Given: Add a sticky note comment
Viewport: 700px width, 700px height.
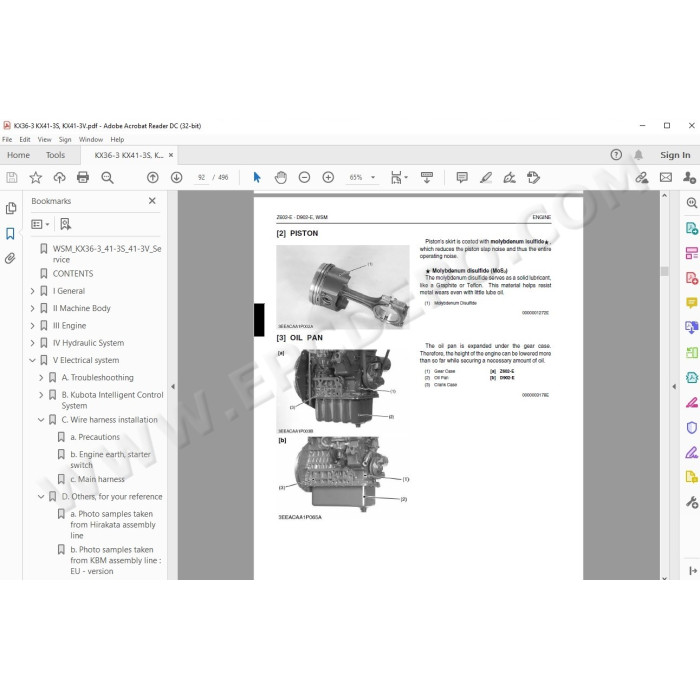Looking at the screenshot, I should point(462,178).
